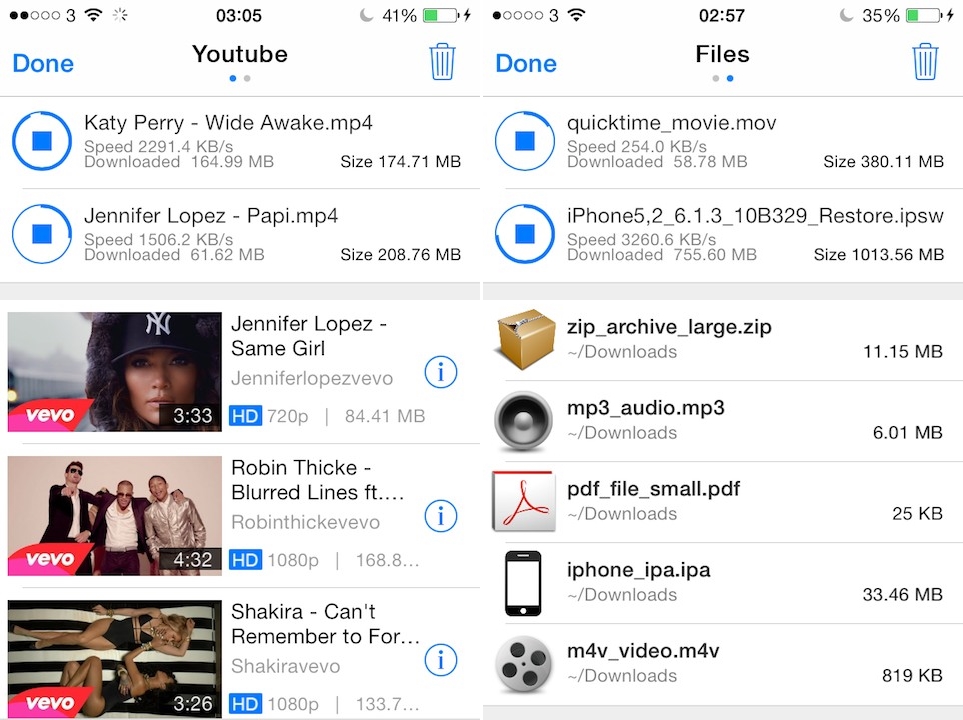The width and height of the screenshot is (963, 720).
Task: Tap the iPhone5,2_6.1.3_10B329_Restore.ipsw title
Action: coord(755,216)
